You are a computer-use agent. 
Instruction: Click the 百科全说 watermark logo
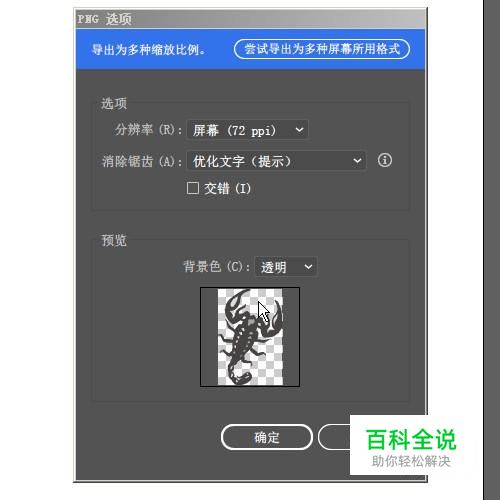tap(411, 440)
